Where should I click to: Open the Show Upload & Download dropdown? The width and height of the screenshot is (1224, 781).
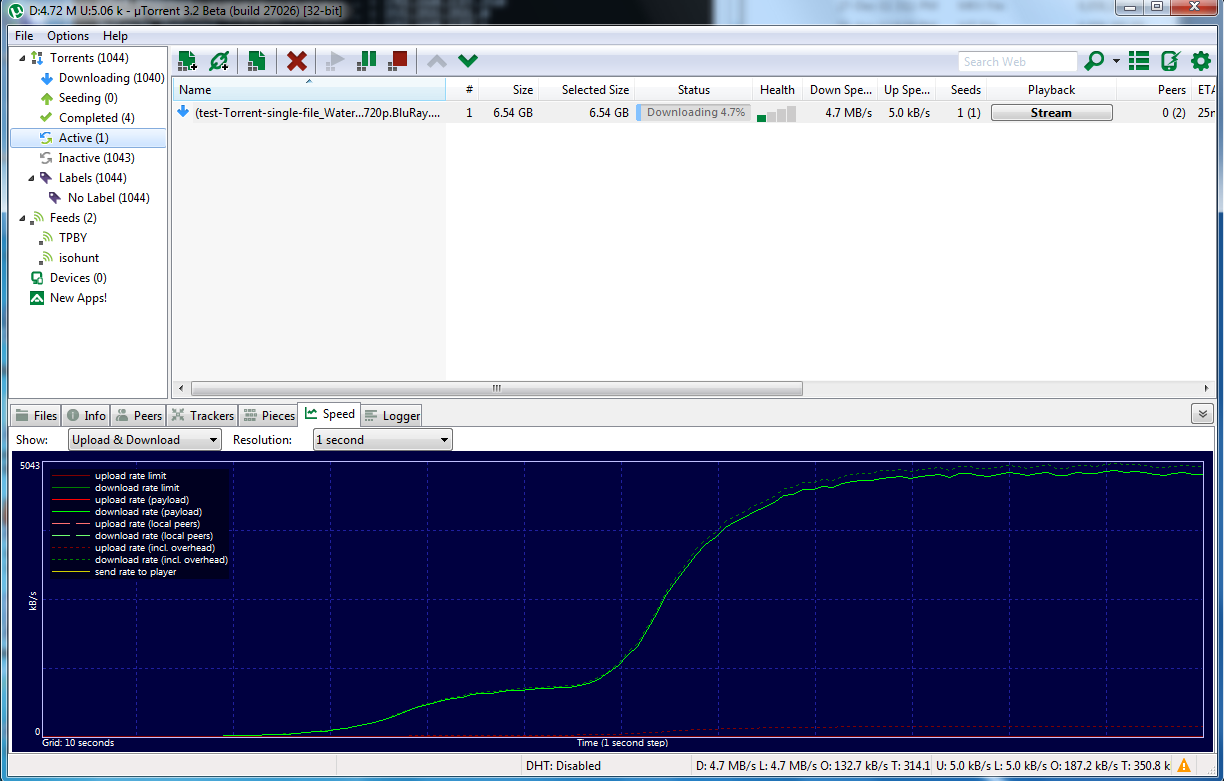click(145, 440)
